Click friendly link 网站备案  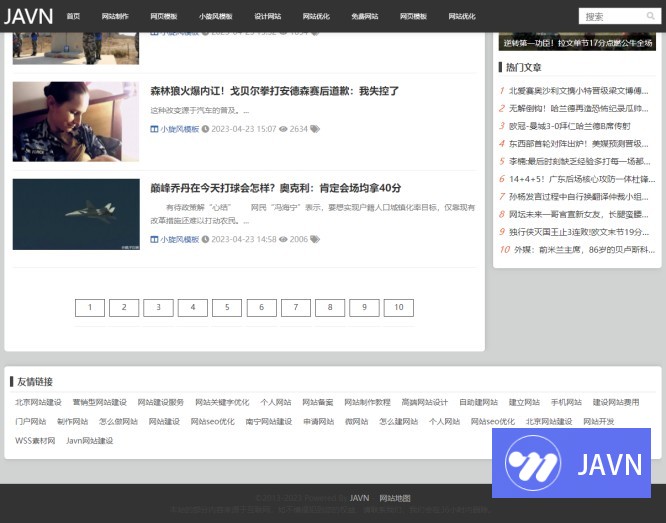point(318,402)
